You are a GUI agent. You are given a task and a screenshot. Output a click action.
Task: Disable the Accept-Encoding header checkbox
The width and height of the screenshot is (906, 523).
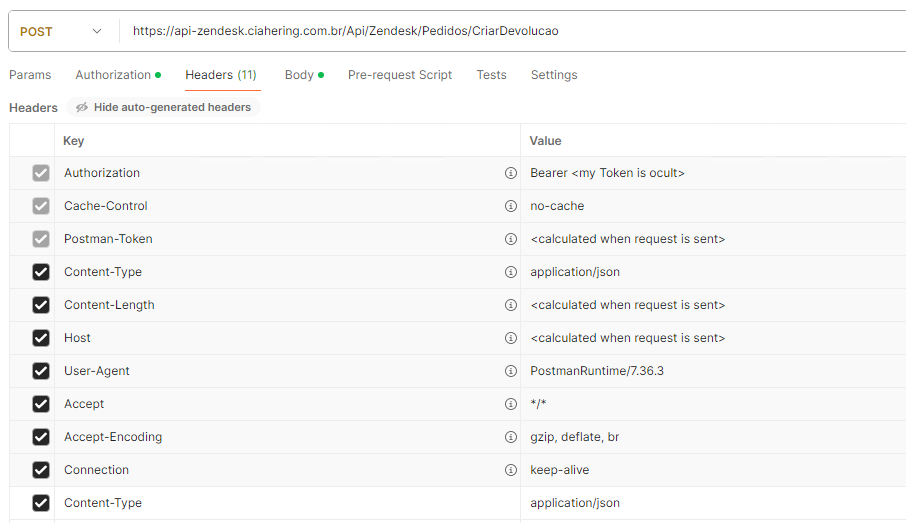click(x=41, y=437)
